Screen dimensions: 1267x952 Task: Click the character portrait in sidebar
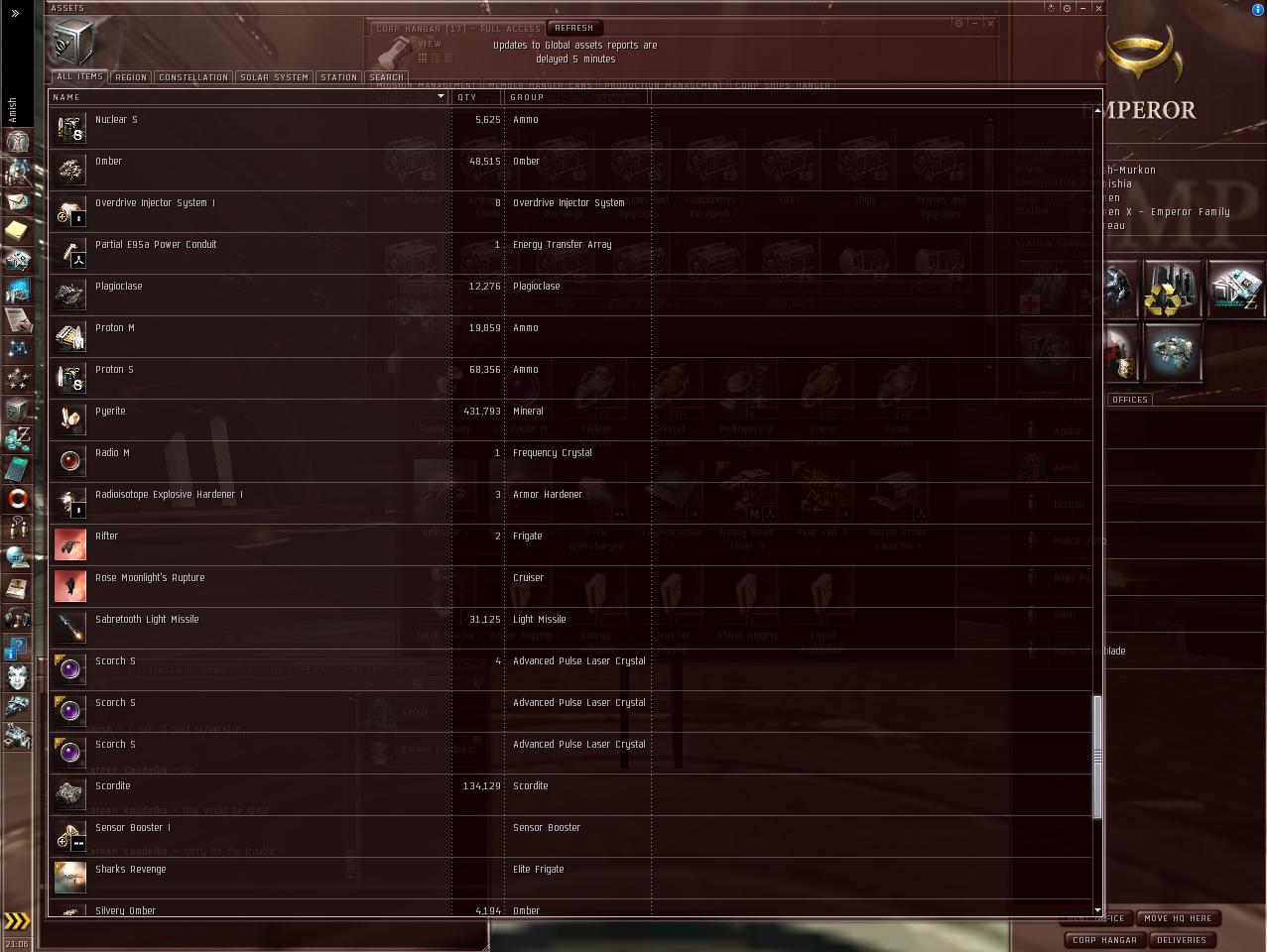[18, 676]
